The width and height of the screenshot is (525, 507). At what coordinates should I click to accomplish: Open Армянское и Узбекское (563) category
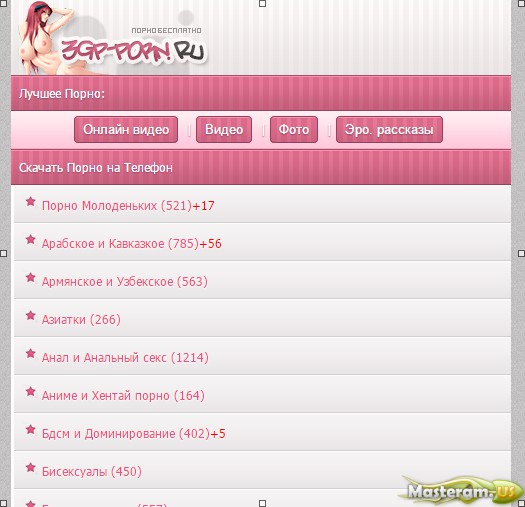125,282
